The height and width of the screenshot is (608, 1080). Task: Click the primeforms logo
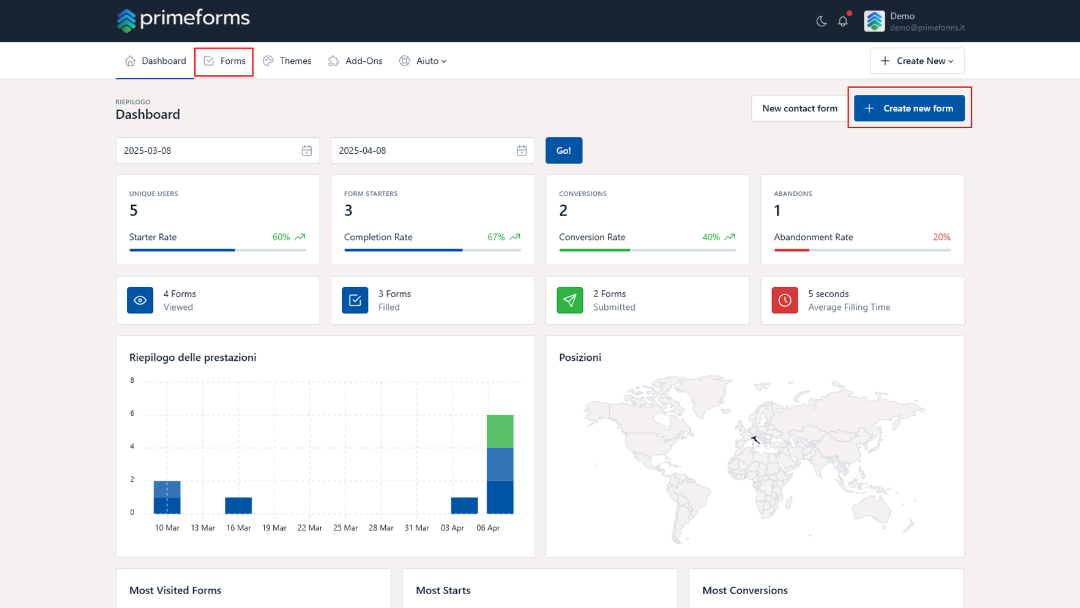183,20
